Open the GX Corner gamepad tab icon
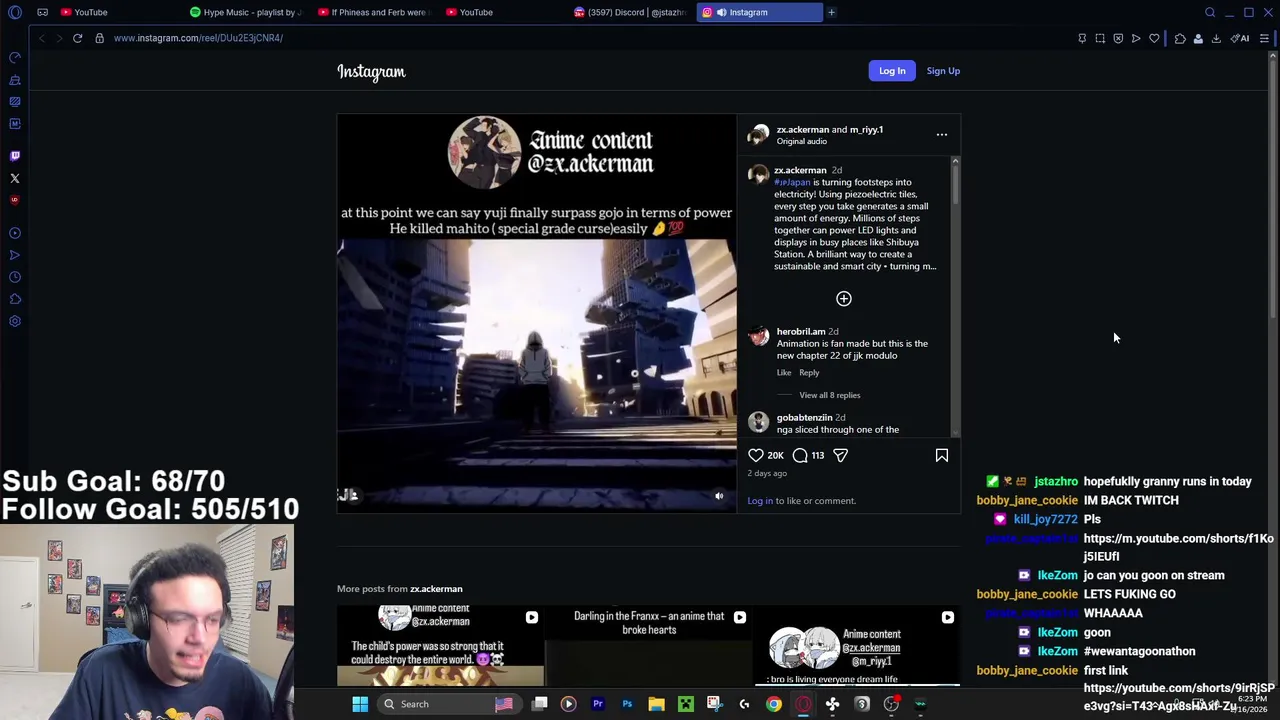Screen dimensions: 1280x720 [x=42, y=12]
